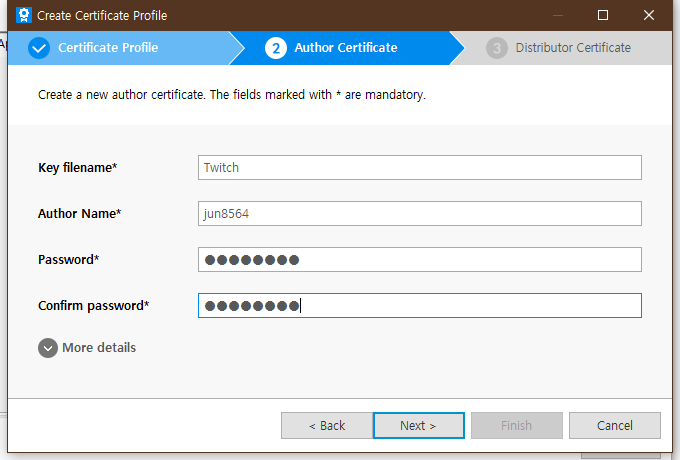Maximize the Create Certificate Profile window
The width and height of the screenshot is (680, 460).
[x=603, y=15]
